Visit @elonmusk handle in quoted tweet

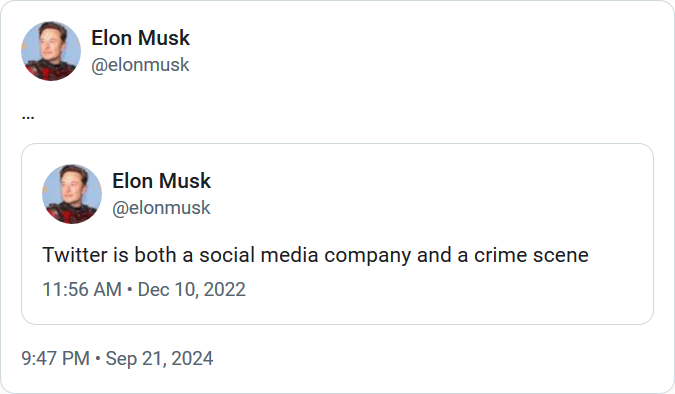coord(161,208)
